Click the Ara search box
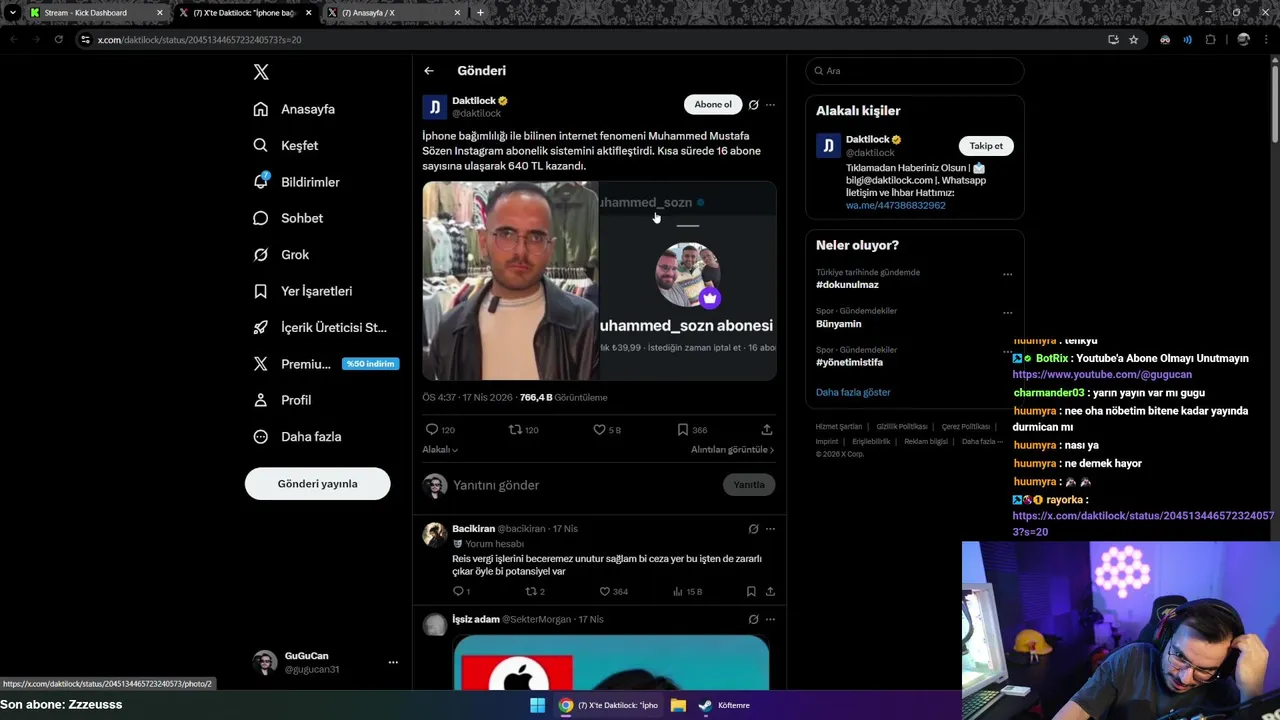This screenshot has width=1280, height=720. point(915,71)
